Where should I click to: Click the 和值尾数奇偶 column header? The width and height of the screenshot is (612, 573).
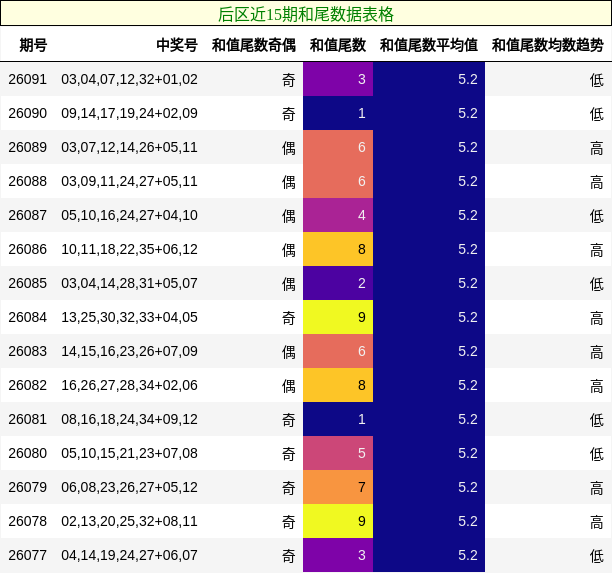click(254, 45)
